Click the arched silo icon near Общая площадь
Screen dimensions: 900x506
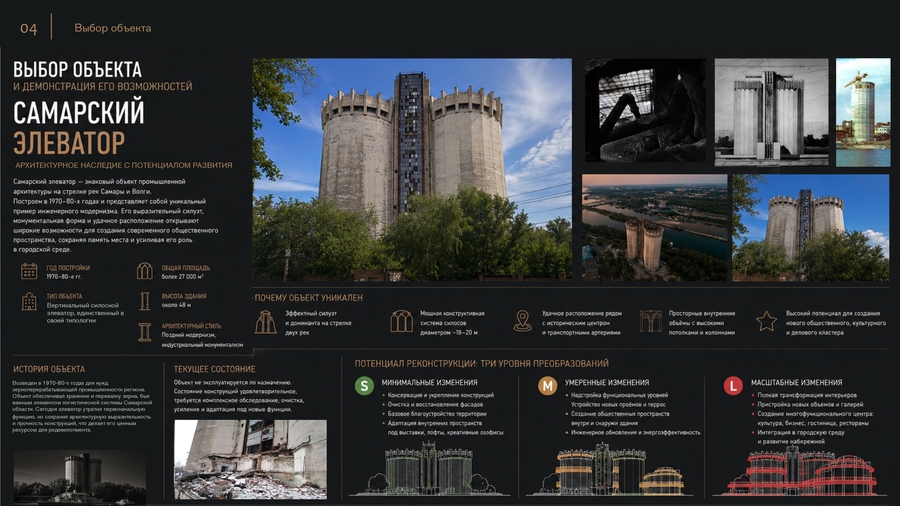pos(145,271)
